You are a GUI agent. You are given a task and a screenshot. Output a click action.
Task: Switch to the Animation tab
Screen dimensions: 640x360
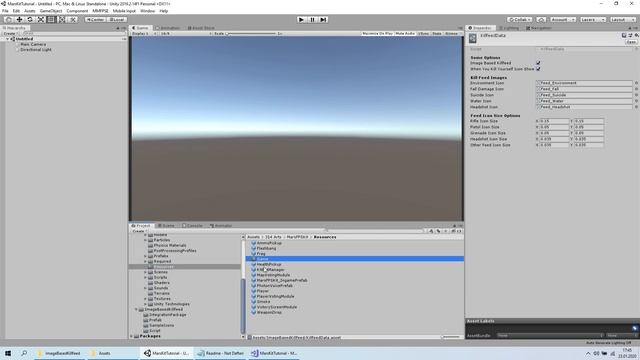(x=168, y=28)
